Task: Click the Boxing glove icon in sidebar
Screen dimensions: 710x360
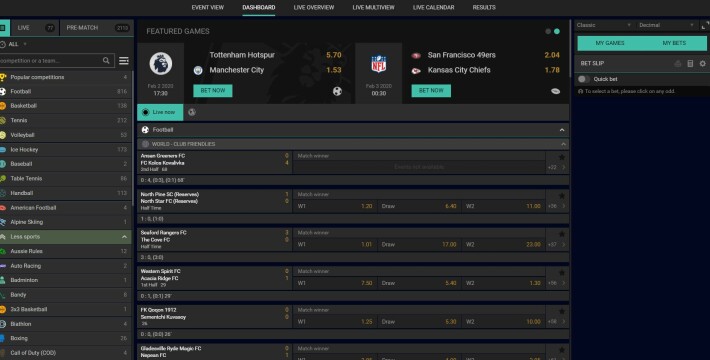Action: [3, 338]
